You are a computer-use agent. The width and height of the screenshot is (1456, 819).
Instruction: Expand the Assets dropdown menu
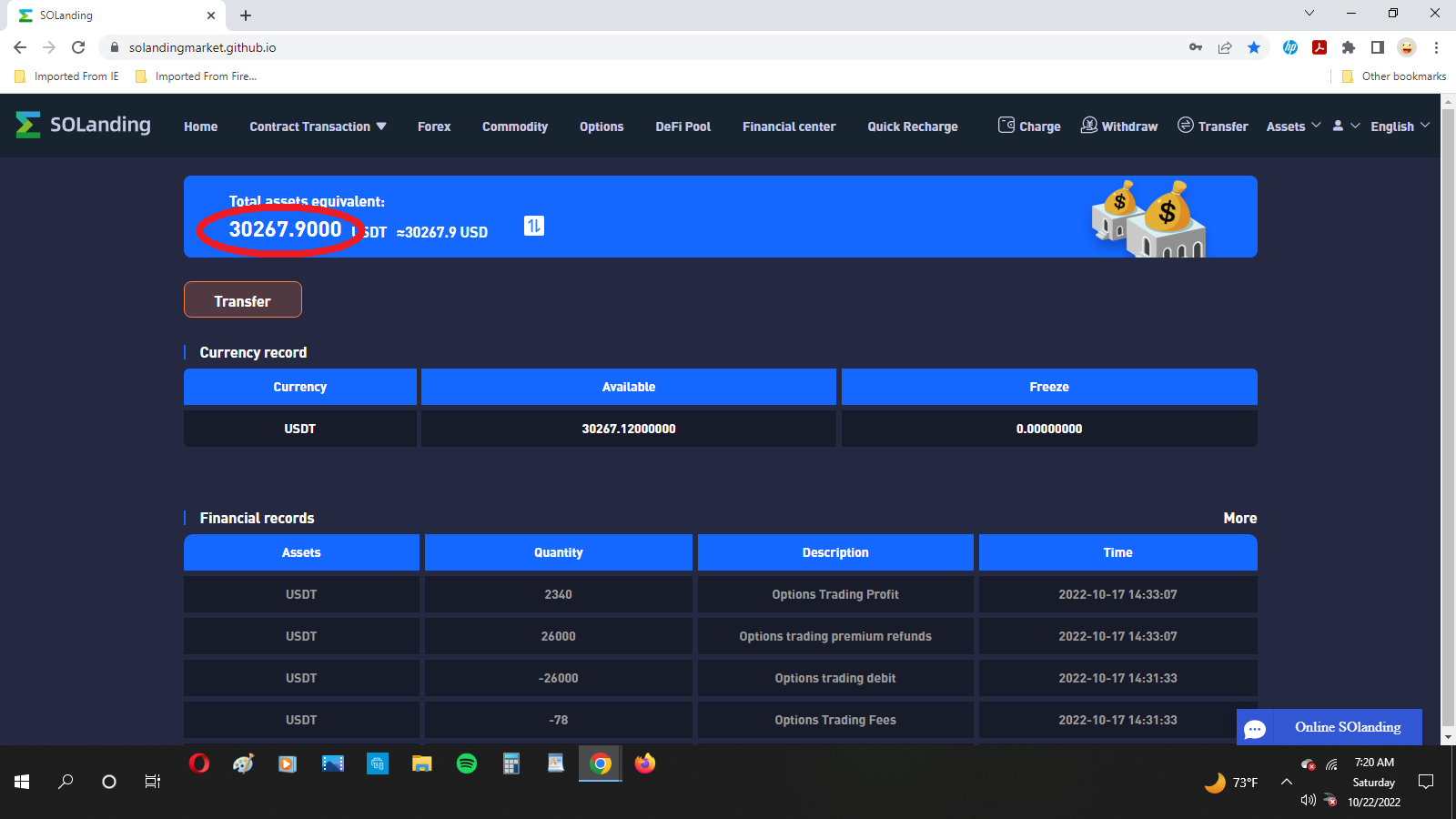point(1293,126)
